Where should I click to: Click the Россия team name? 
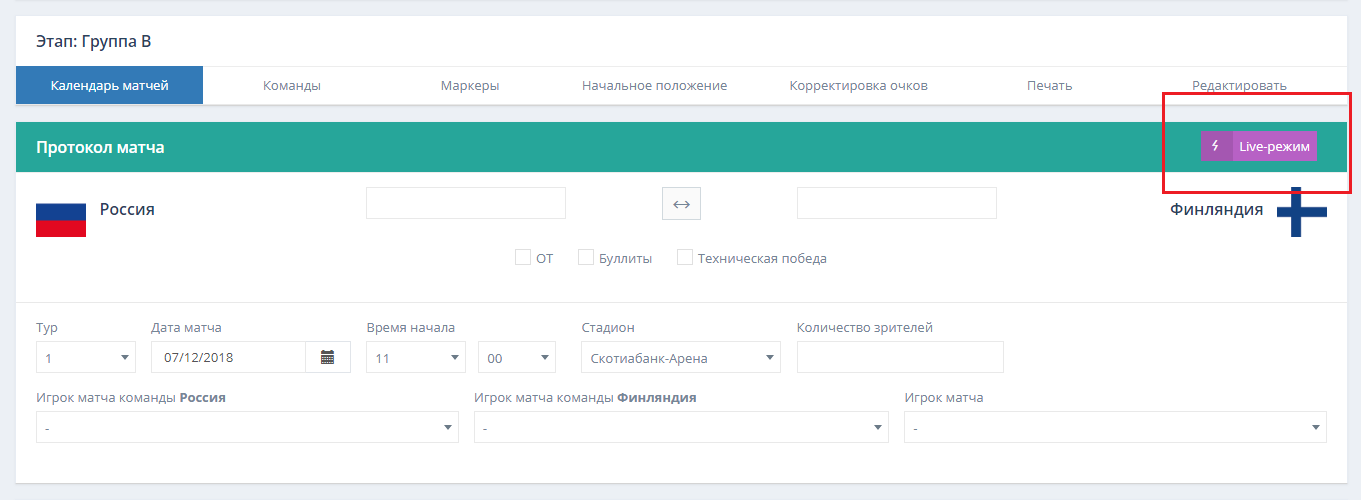[x=127, y=210]
